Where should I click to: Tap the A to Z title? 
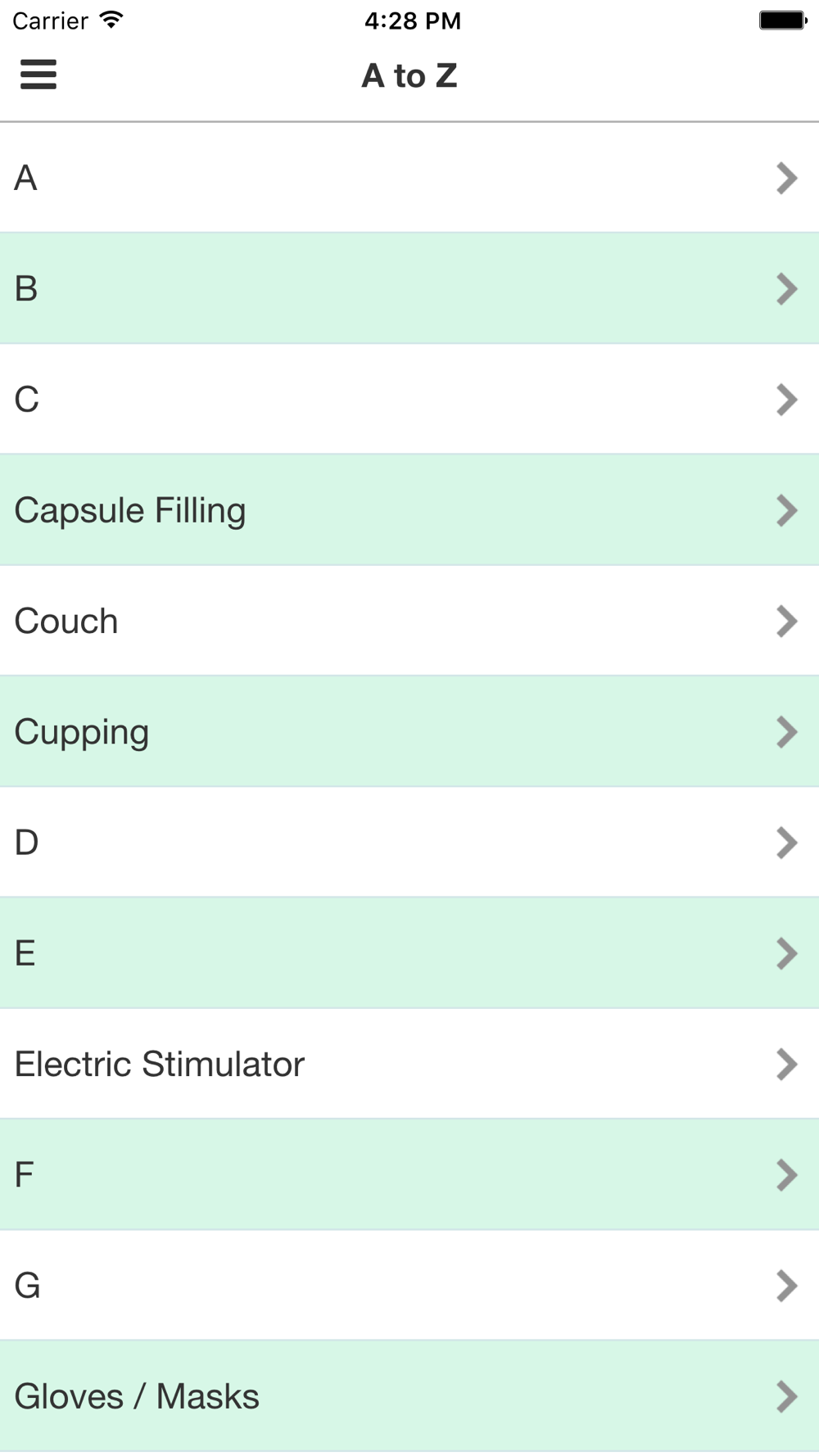click(409, 75)
